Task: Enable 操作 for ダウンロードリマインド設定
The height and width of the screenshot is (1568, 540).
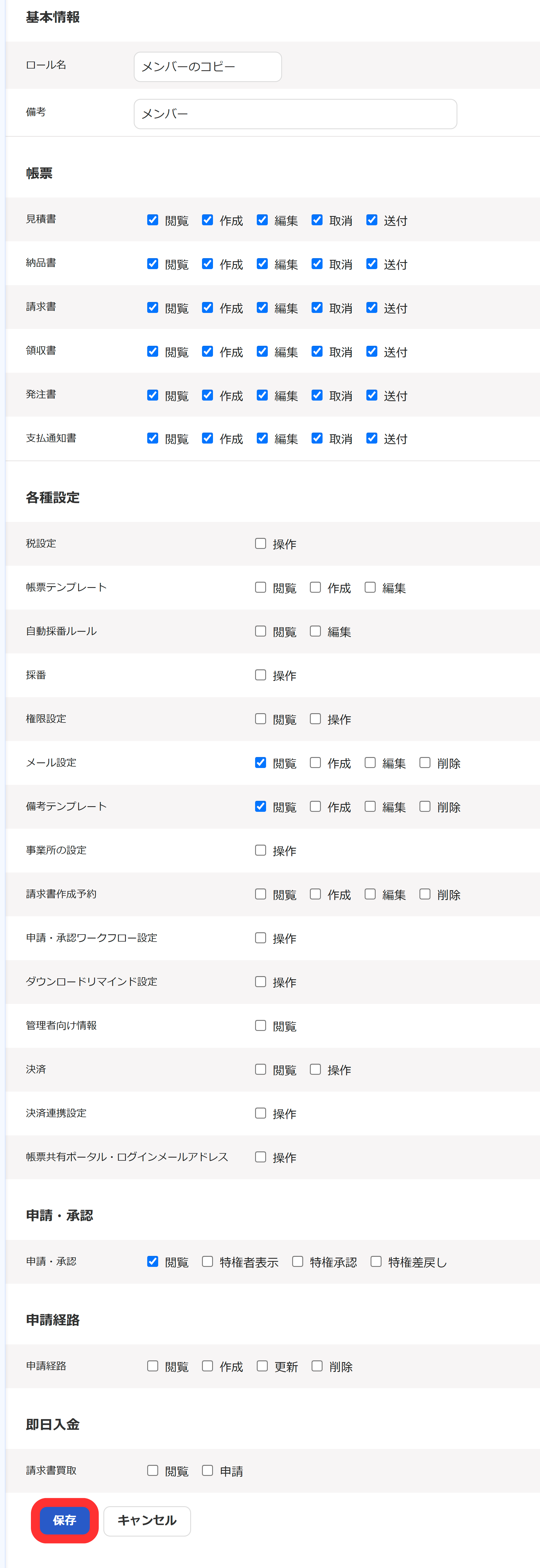Action: tap(260, 982)
